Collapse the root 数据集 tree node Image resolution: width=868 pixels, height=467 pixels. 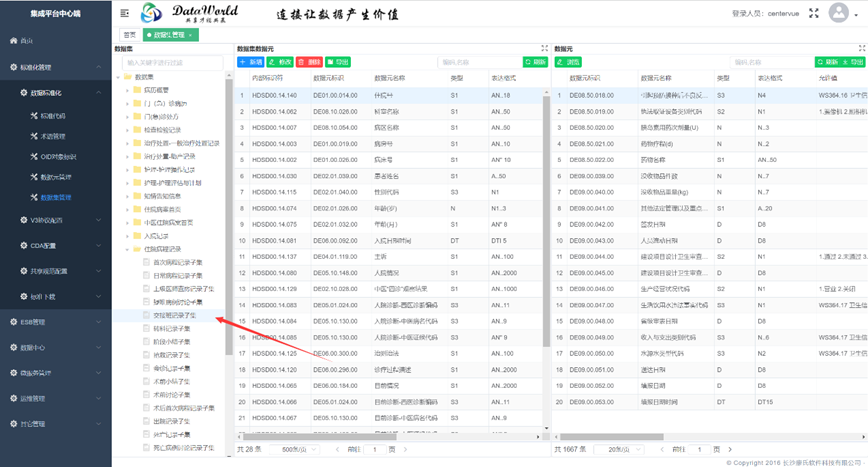[118, 77]
